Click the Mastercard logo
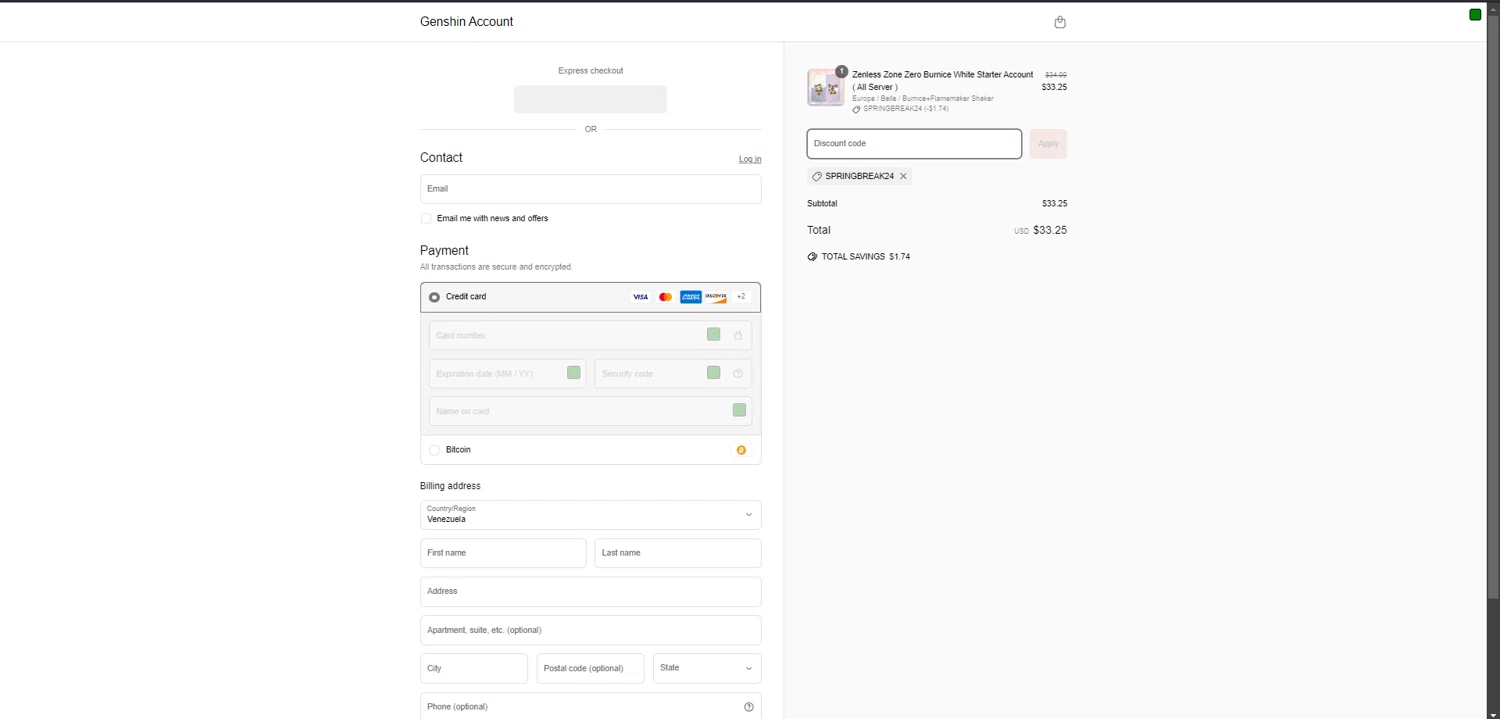Viewport: 1500px width, 719px height. click(666, 297)
